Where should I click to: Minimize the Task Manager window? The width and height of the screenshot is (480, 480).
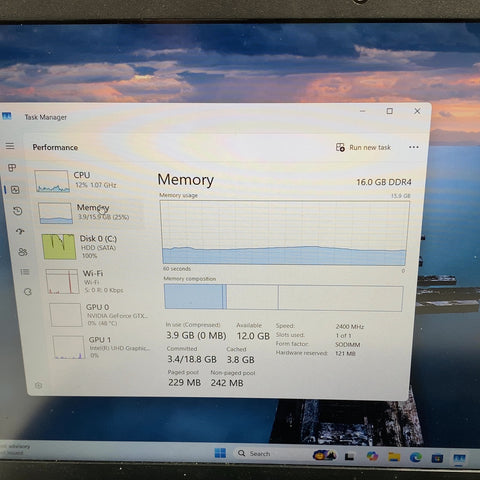pos(363,111)
